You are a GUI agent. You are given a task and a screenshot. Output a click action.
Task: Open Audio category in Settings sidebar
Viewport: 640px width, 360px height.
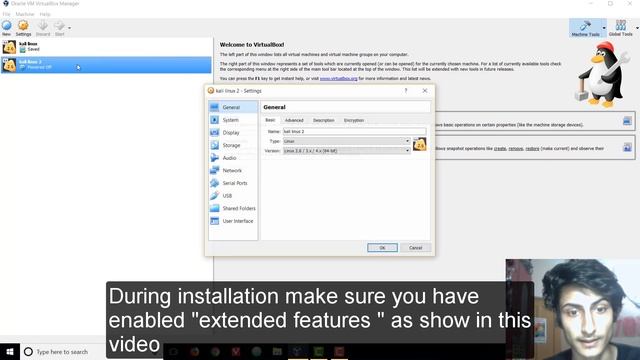[x=233, y=158]
